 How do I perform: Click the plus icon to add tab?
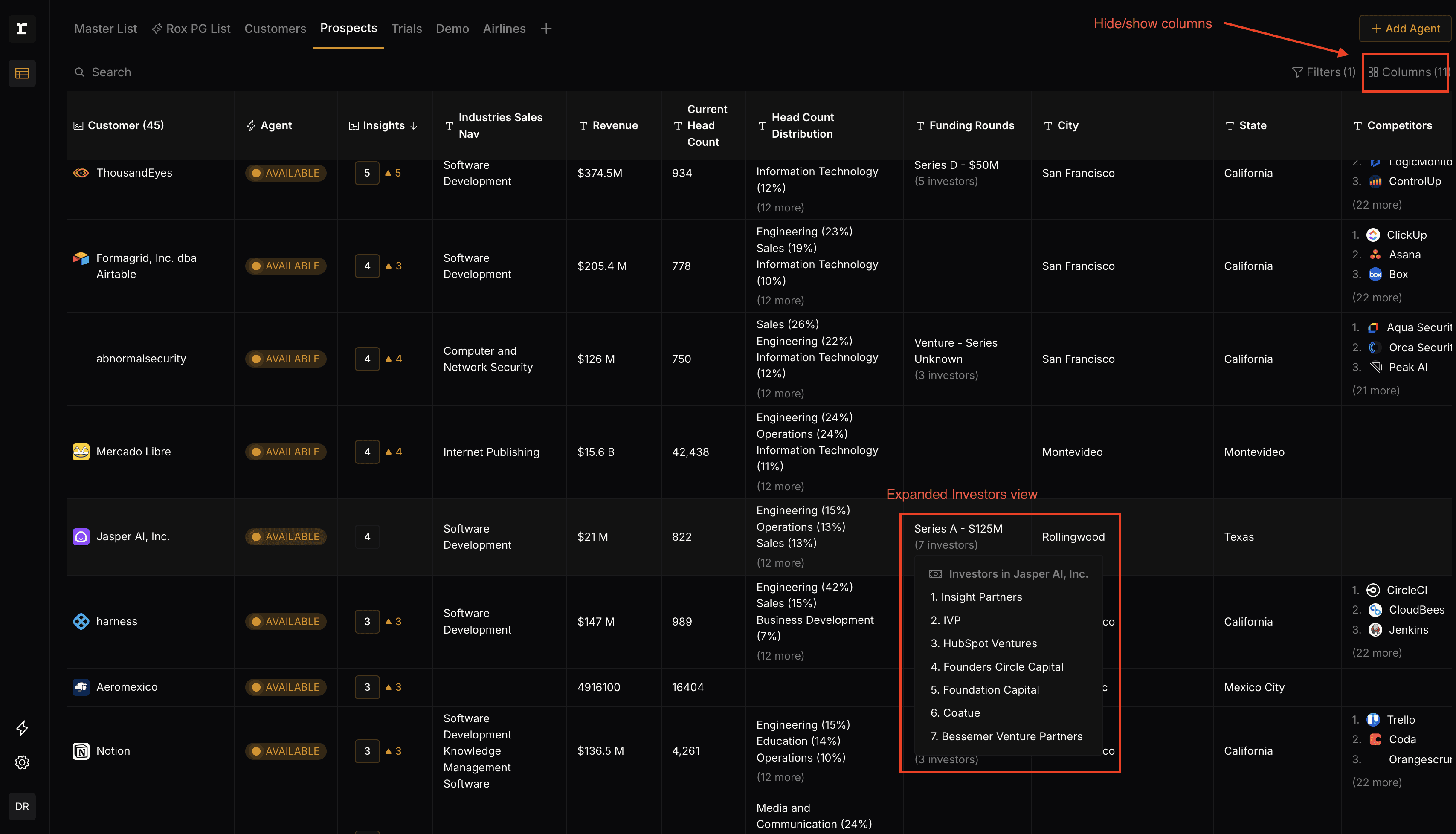(546, 29)
